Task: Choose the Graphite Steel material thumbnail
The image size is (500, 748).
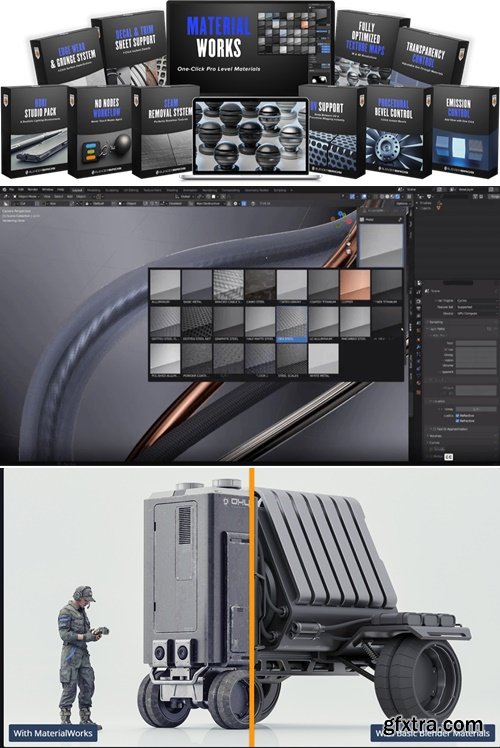Action: [229, 322]
